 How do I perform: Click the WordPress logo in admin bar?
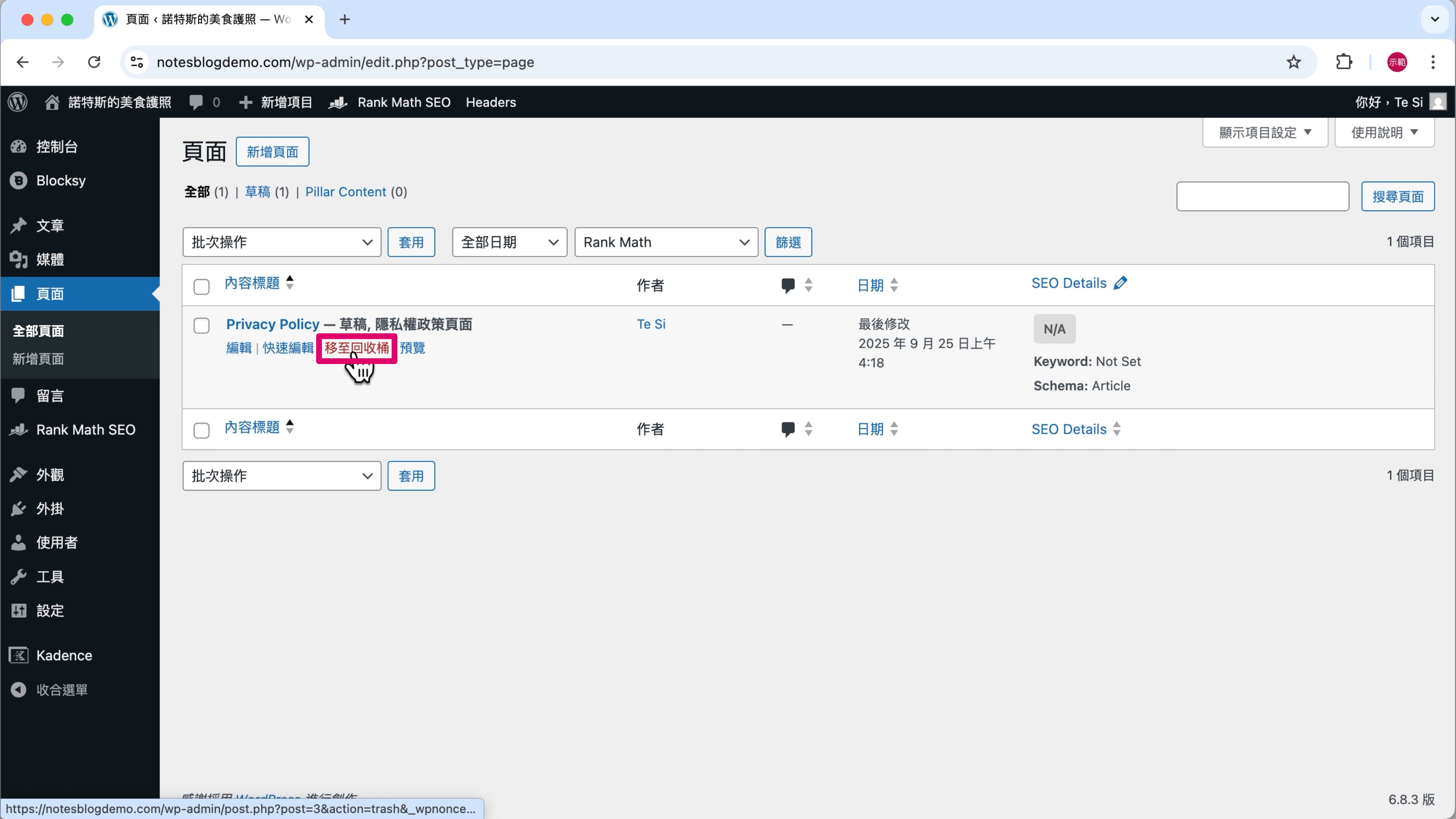tap(18, 102)
